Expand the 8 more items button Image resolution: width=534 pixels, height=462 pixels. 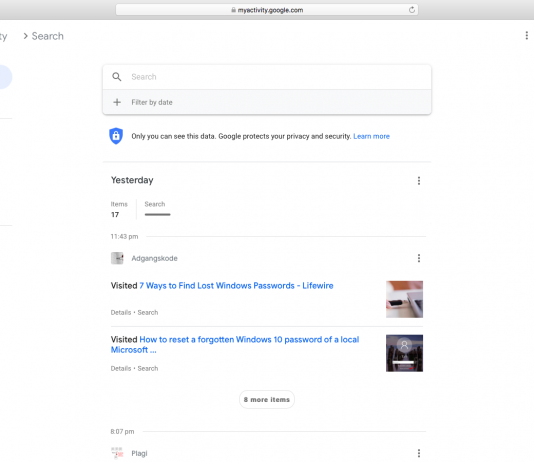[267, 399]
